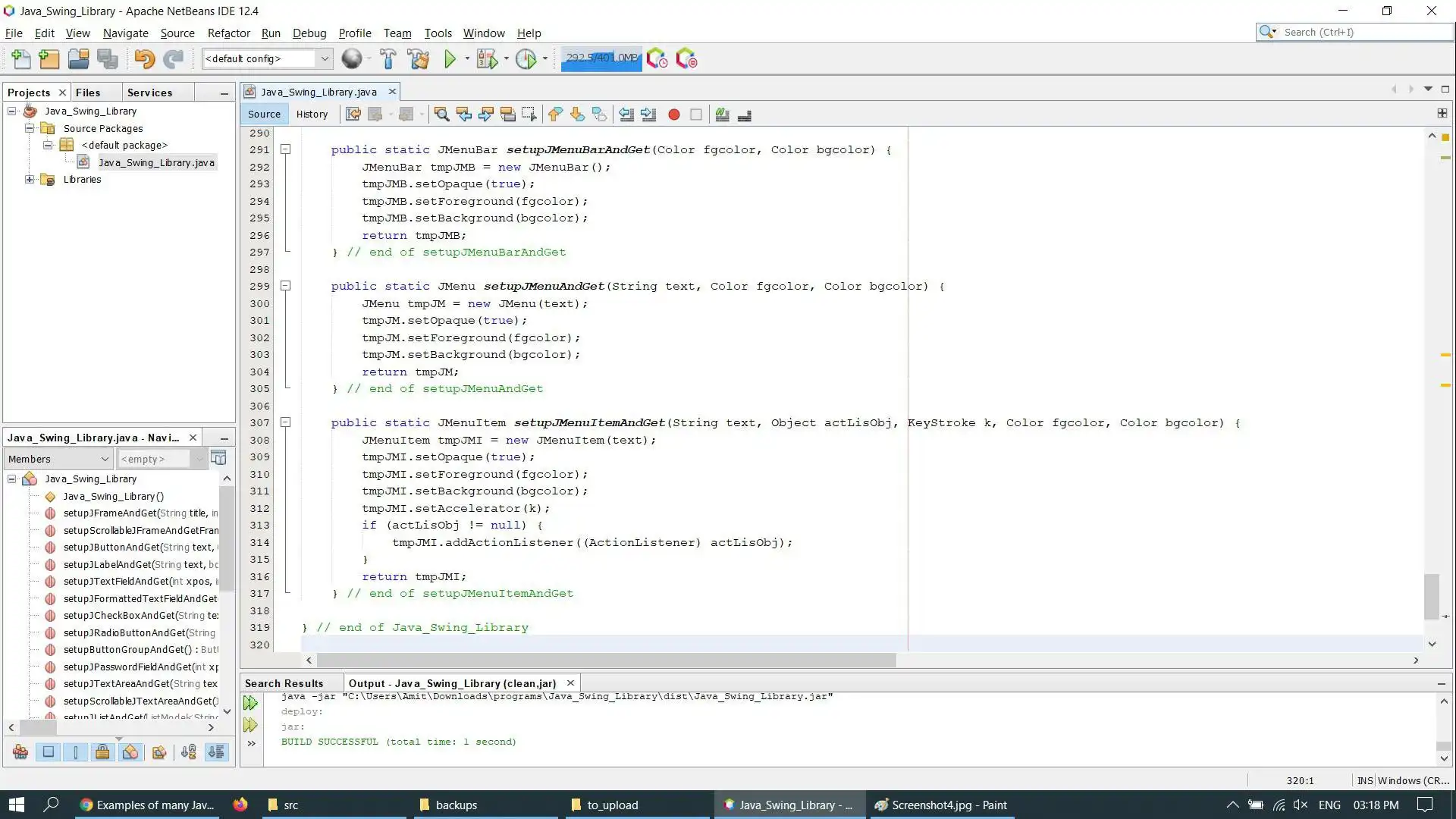Click the Debug Project icon
The width and height of the screenshot is (1456, 819).
(487, 58)
